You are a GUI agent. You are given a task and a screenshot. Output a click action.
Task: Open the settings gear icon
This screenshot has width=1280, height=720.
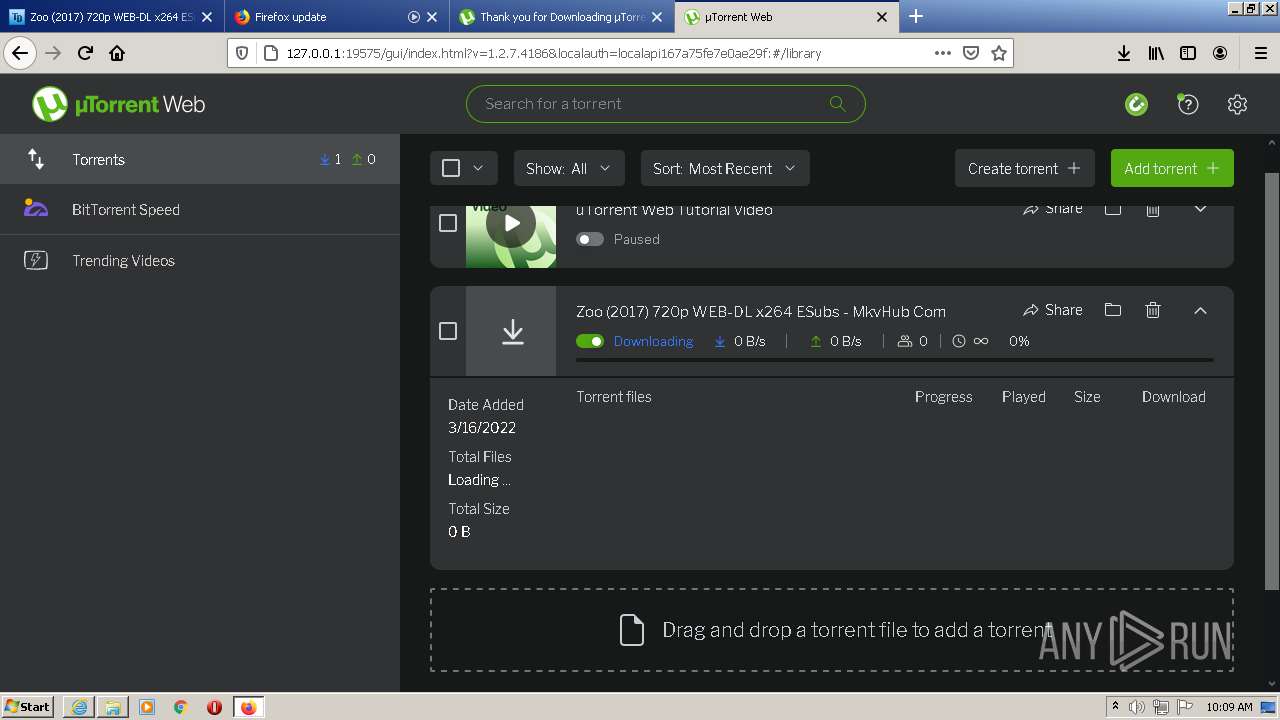coord(1237,104)
